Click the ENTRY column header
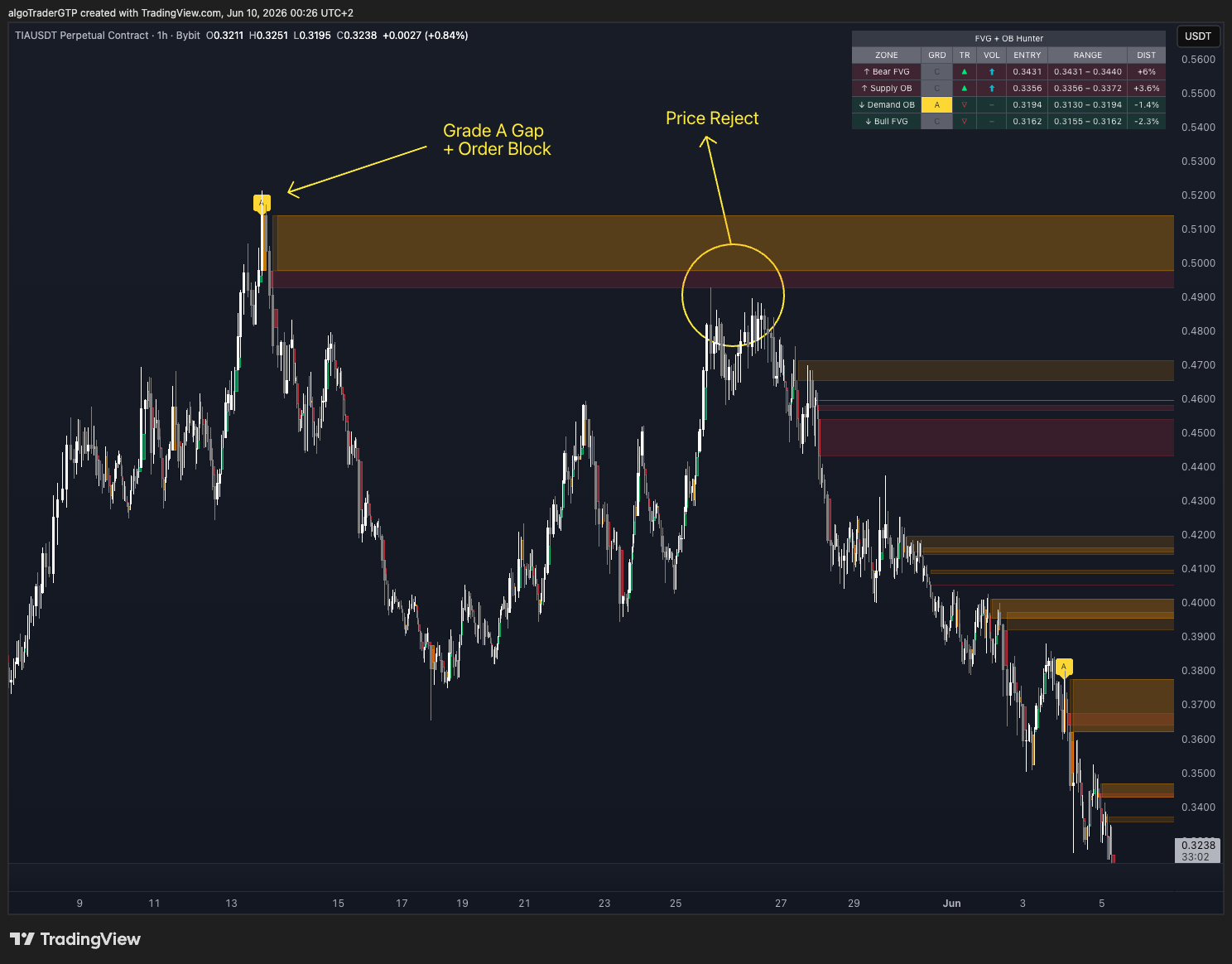Viewport: 1232px width, 964px height. point(1027,55)
